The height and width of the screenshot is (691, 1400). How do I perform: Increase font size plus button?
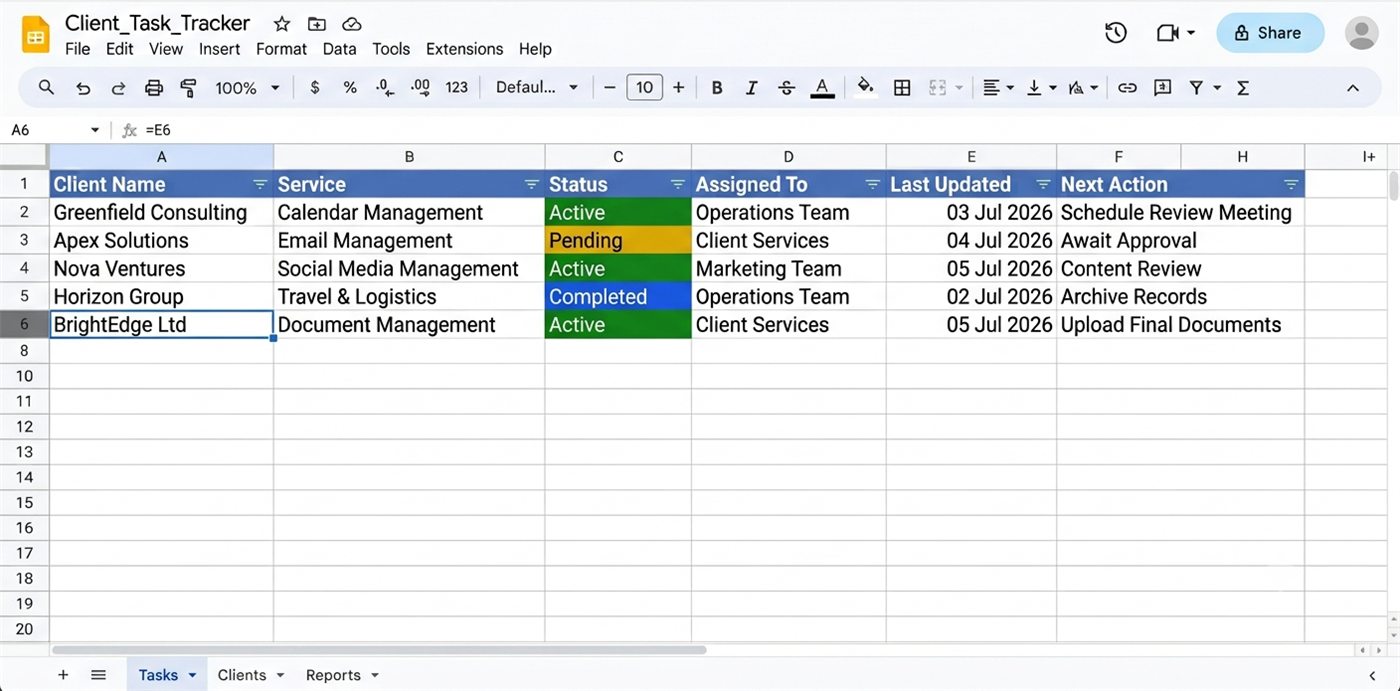pos(678,88)
